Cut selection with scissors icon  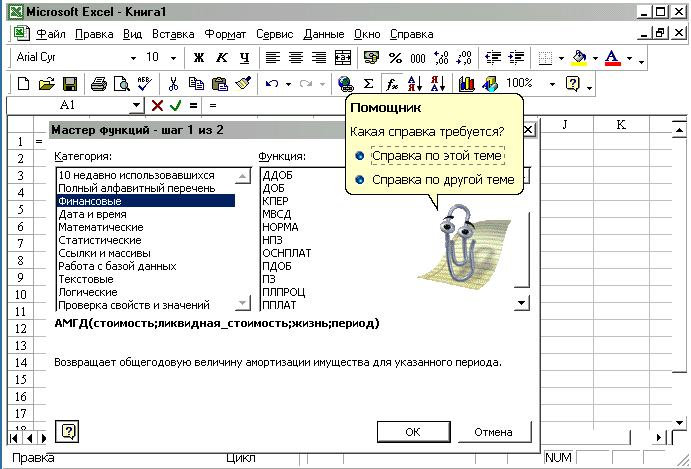click(x=173, y=84)
